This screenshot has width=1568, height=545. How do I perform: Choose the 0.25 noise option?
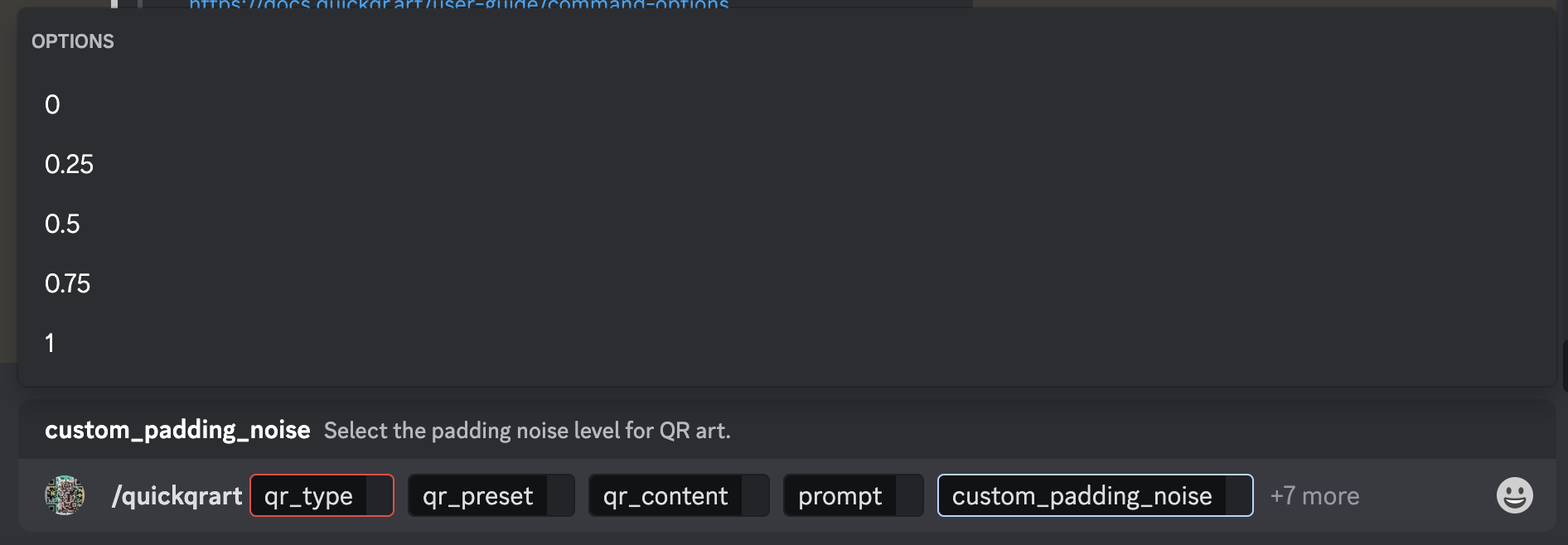click(69, 164)
